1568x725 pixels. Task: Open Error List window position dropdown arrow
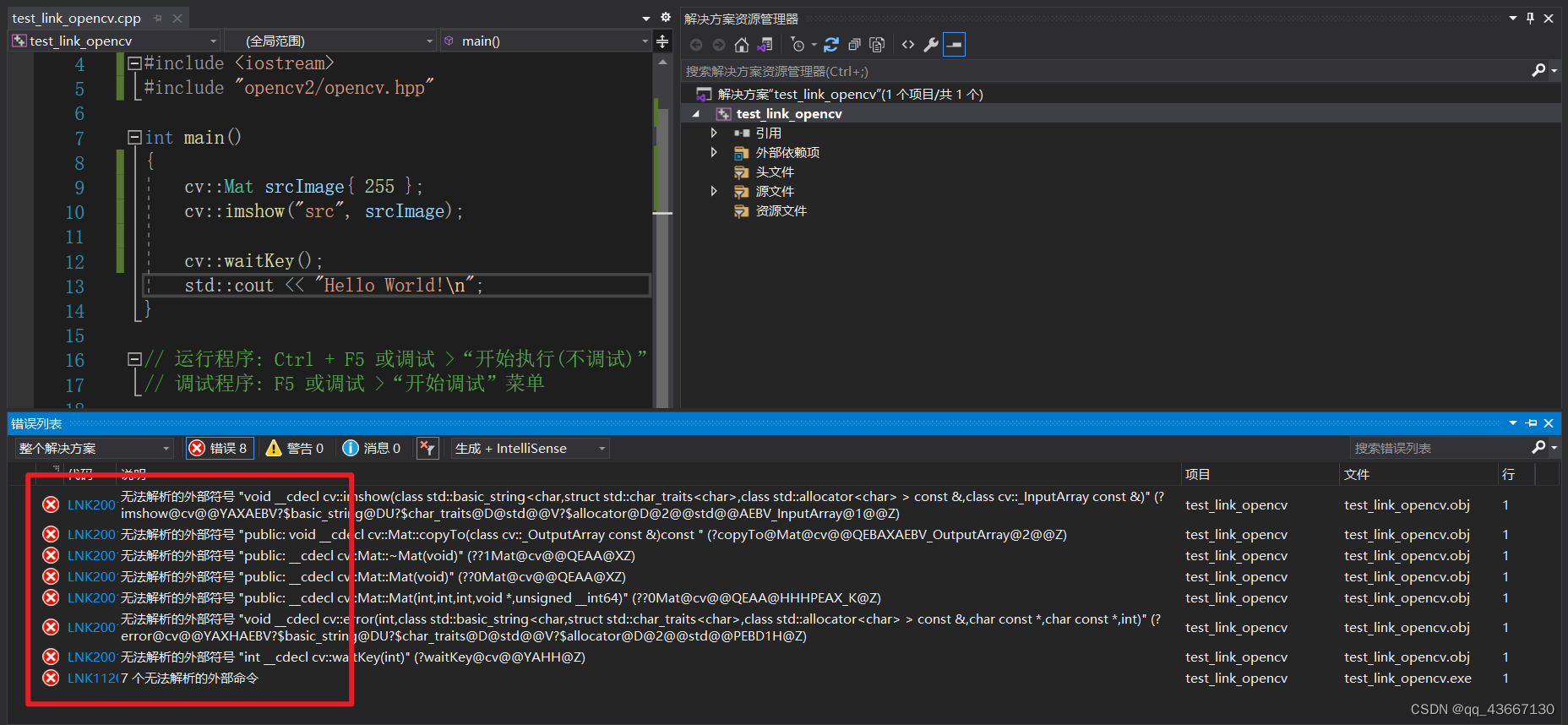click(1513, 422)
